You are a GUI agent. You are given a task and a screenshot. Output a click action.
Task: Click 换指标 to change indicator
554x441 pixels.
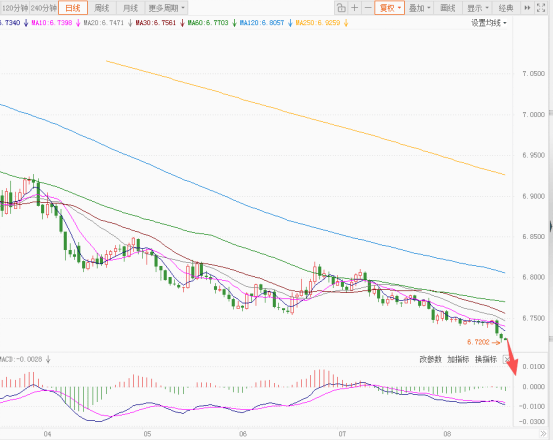point(486,360)
